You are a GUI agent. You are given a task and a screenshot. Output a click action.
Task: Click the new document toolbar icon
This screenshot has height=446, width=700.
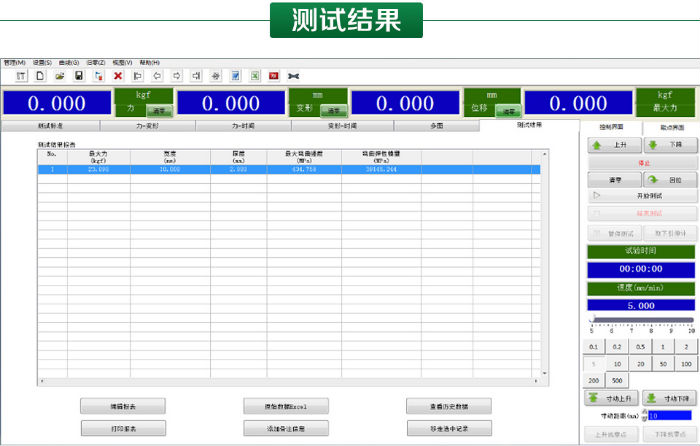click(40, 75)
